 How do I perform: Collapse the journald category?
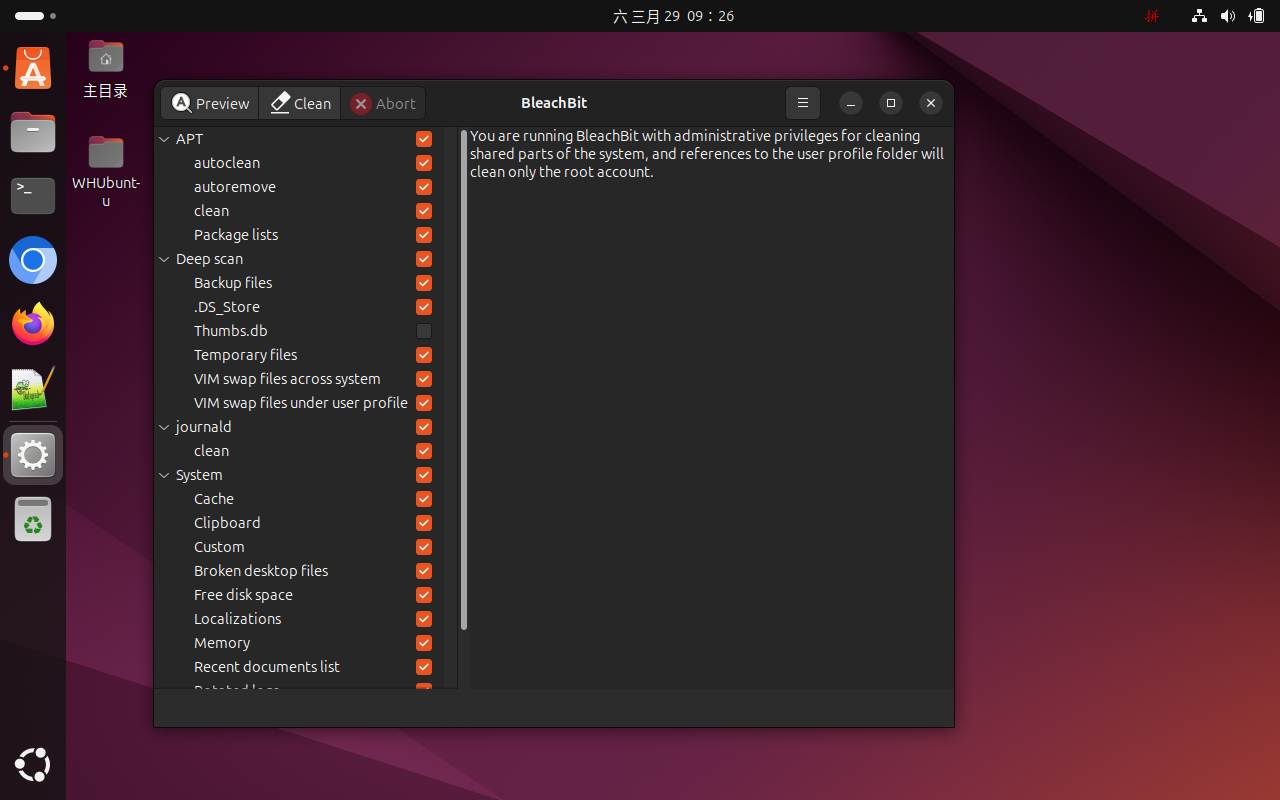pyautogui.click(x=165, y=427)
